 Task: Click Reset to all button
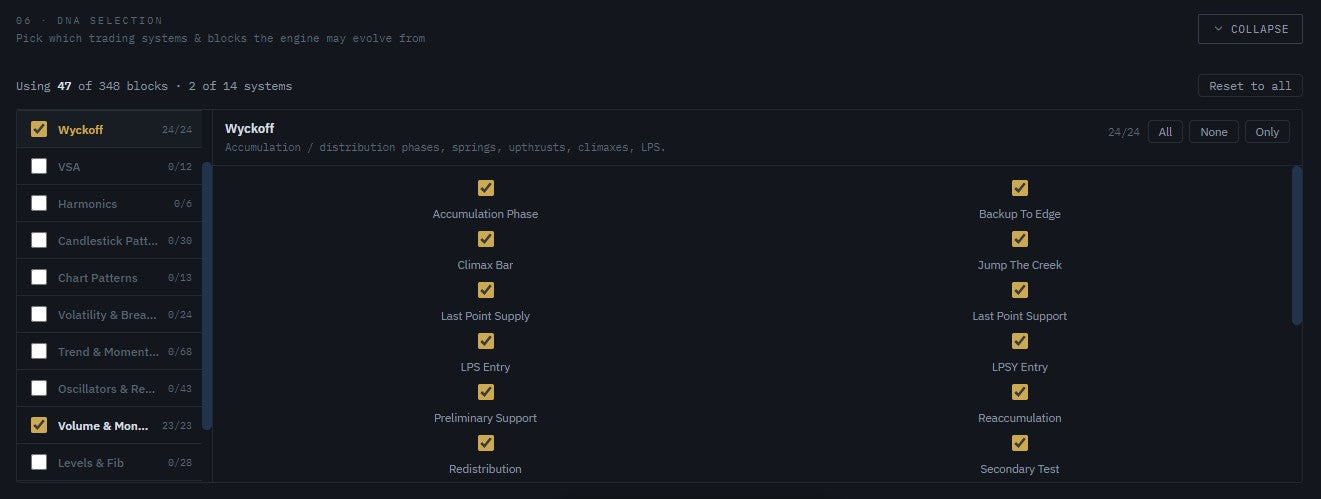[1250, 86]
